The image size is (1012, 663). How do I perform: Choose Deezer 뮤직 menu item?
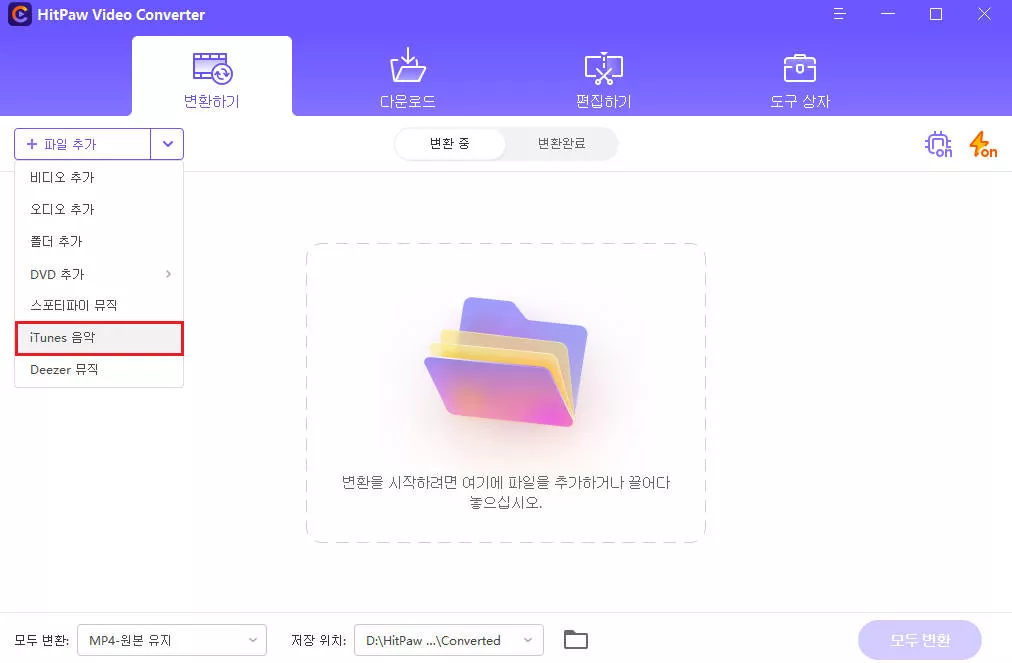(x=99, y=370)
